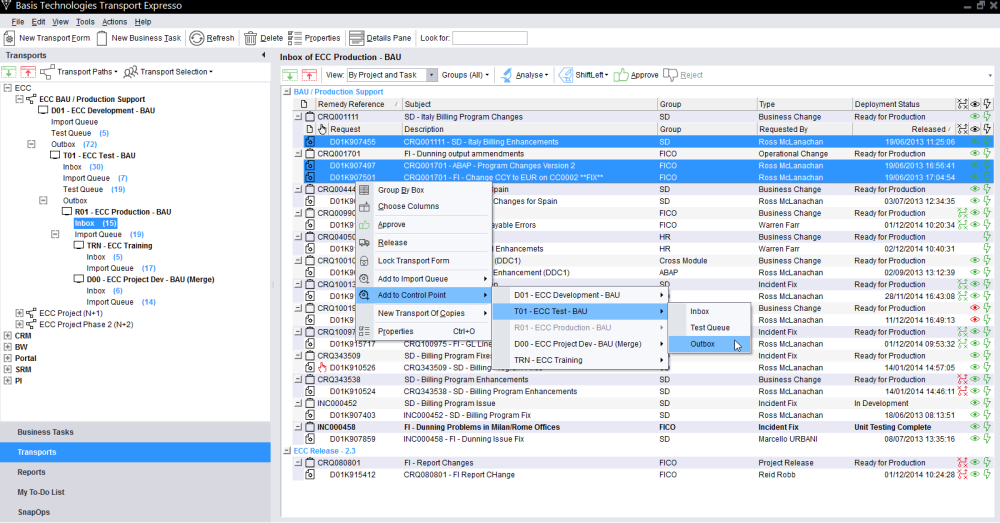
Task: Click the 'Look for' search field
Action: 489,38
